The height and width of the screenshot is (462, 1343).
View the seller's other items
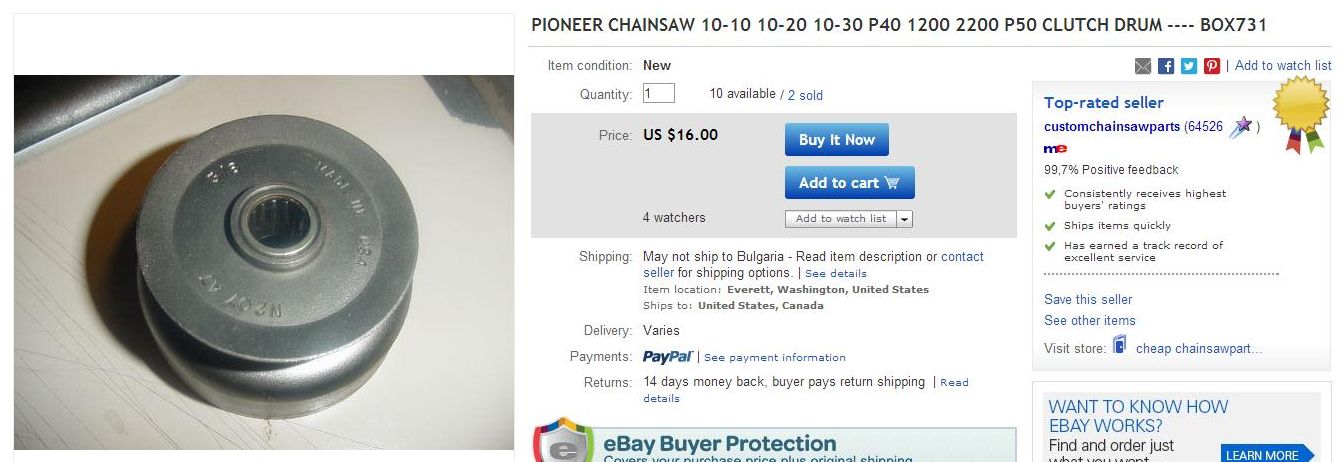pos(1090,320)
